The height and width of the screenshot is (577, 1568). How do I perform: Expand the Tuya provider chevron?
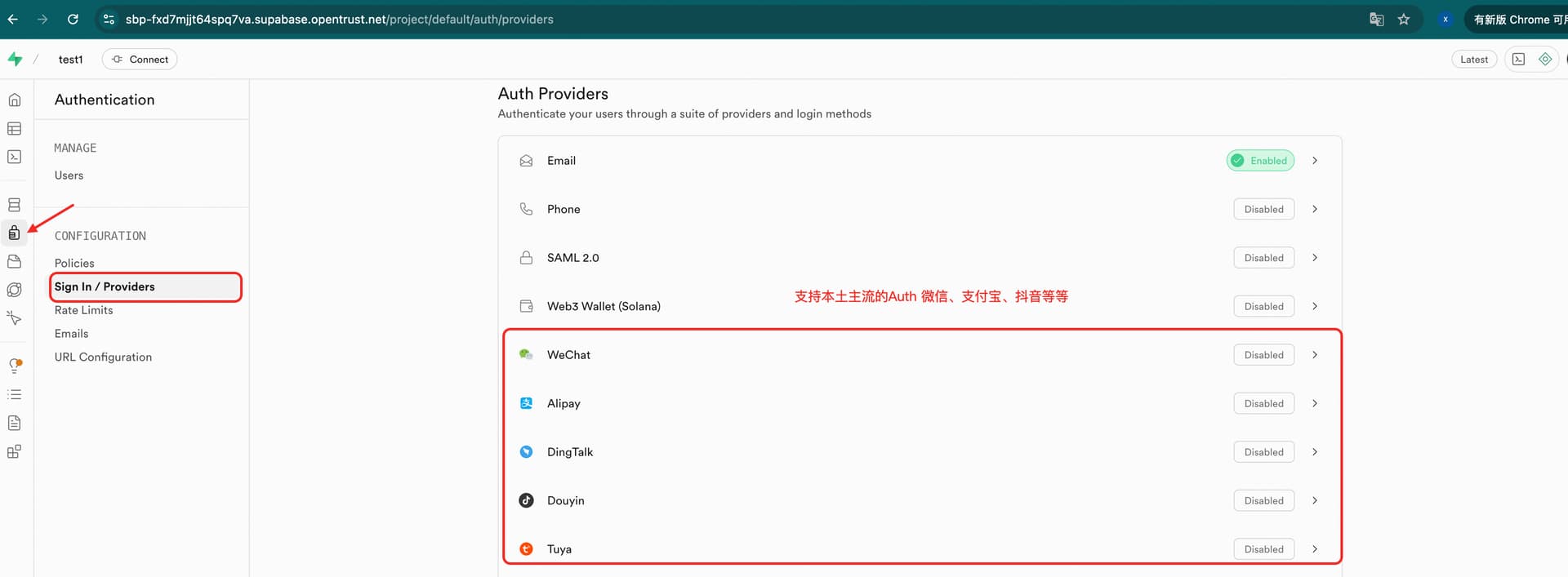[x=1314, y=549]
